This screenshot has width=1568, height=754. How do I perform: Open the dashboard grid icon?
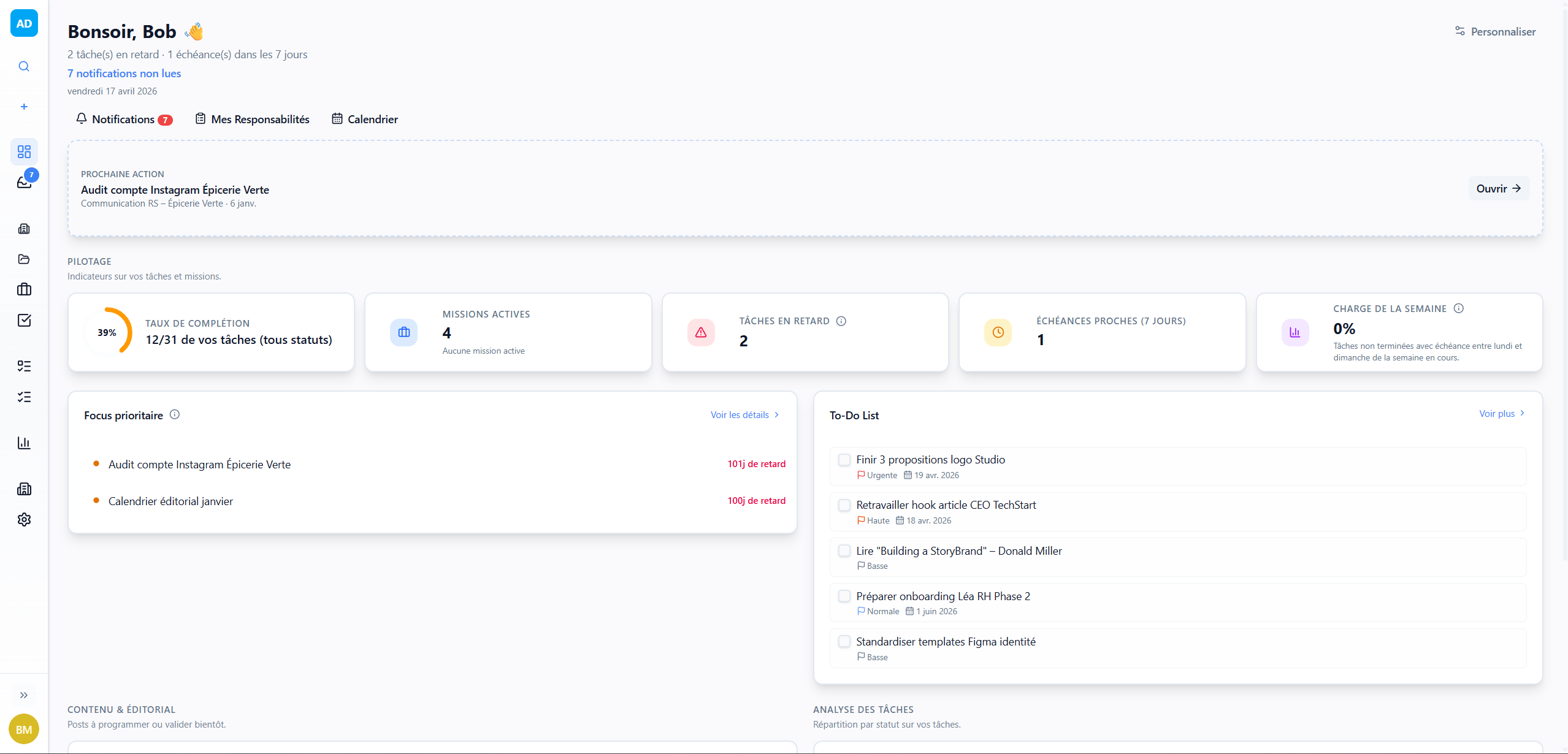click(x=24, y=151)
